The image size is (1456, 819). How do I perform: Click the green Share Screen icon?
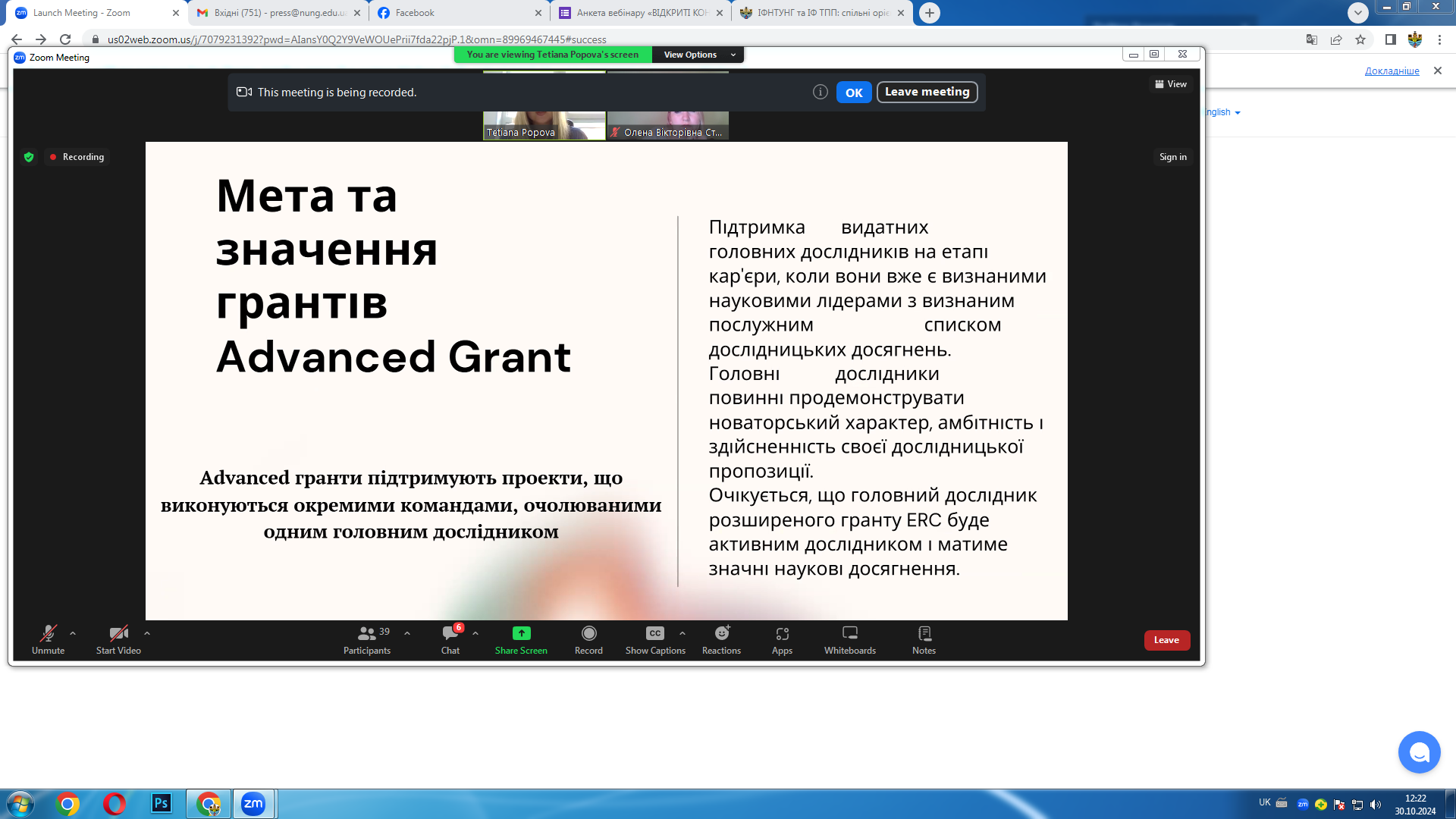521,633
